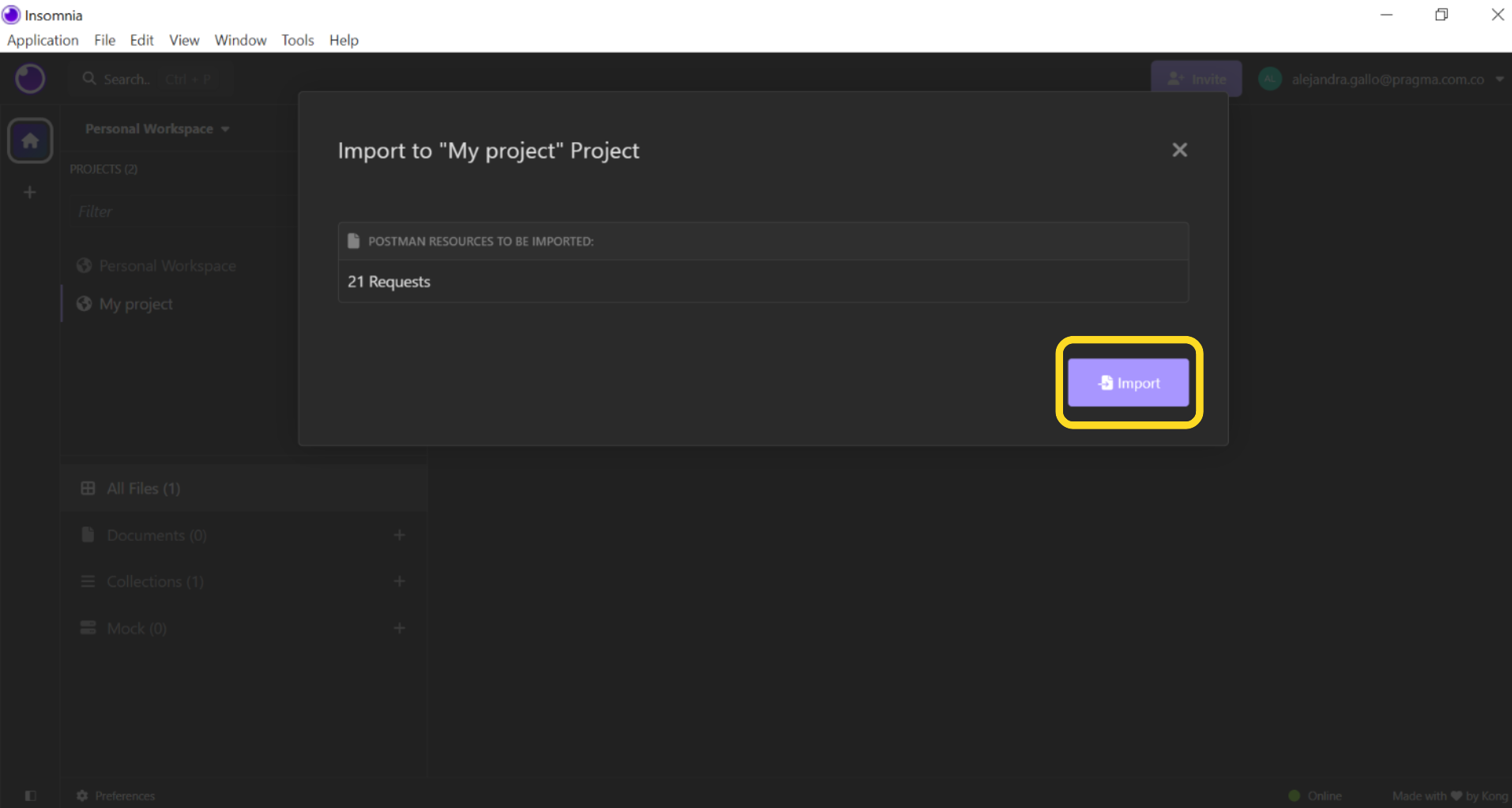This screenshot has width=1512, height=808.
Task: Select All Files (1)
Action: tap(244, 489)
